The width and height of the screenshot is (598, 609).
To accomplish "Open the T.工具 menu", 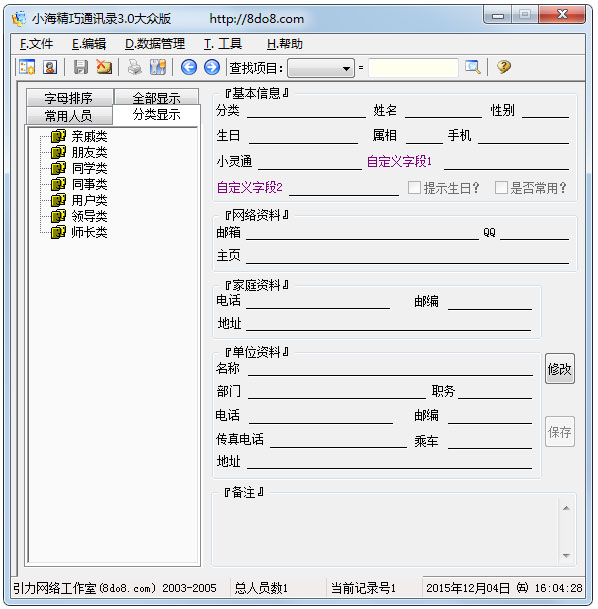I will pyautogui.click(x=223, y=44).
